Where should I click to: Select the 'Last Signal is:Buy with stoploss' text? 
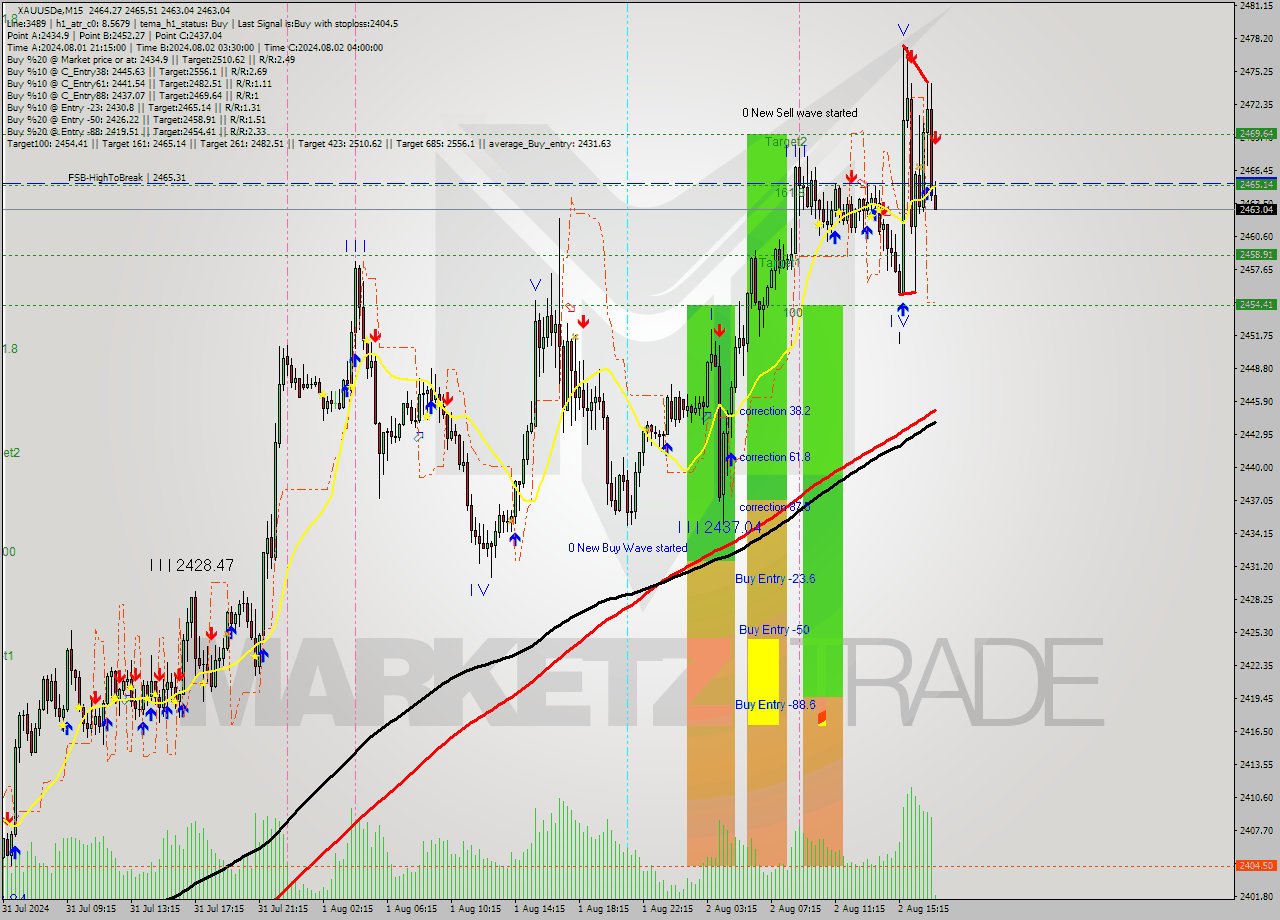pyautogui.click(x=311, y=23)
